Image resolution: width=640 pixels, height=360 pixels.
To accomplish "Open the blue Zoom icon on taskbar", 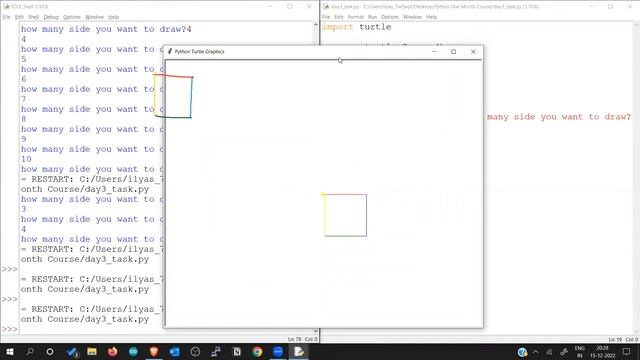I will (278, 351).
